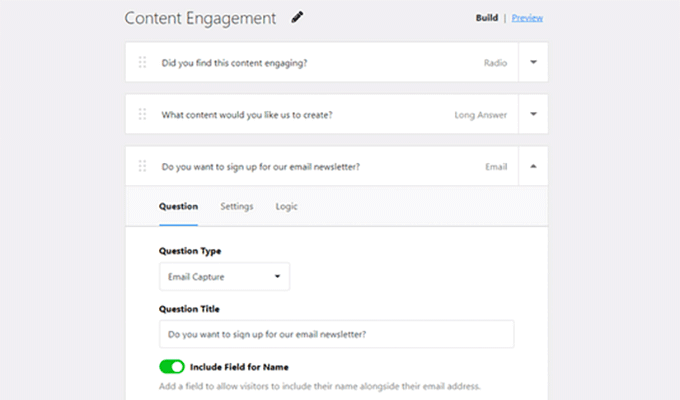This screenshot has height=400, width=680.
Task: Select the Question tab
Action: click(x=178, y=207)
